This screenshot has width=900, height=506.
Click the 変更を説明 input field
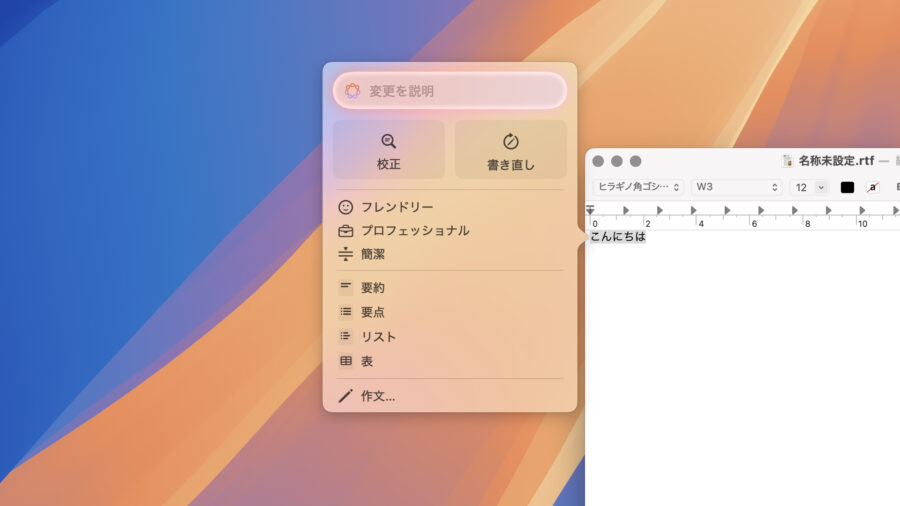pos(449,91)
